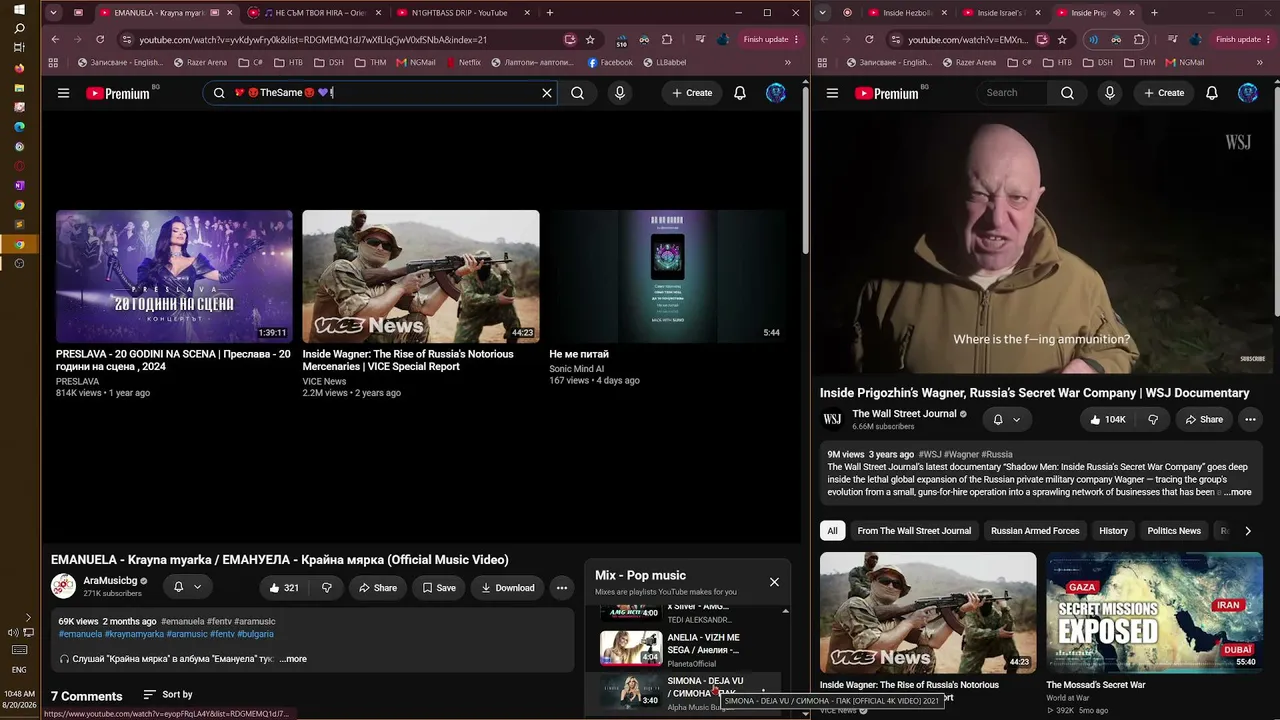Close the Mix - Pop music playlist panel
The width and height of the screenshot is (1280, 720).
774,582
